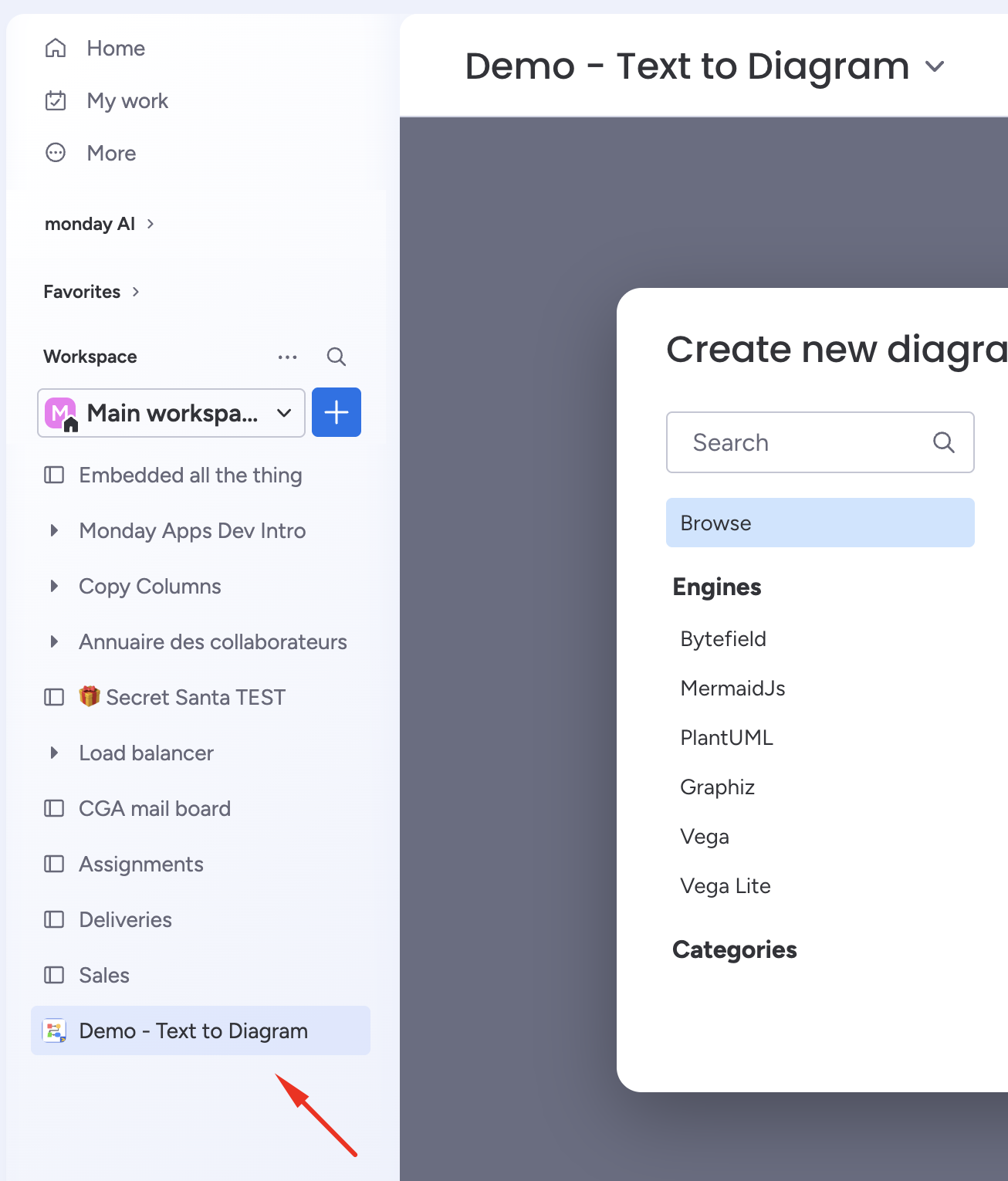
Task: Click the Copy Columns folder label
Action: coord(150,587)
